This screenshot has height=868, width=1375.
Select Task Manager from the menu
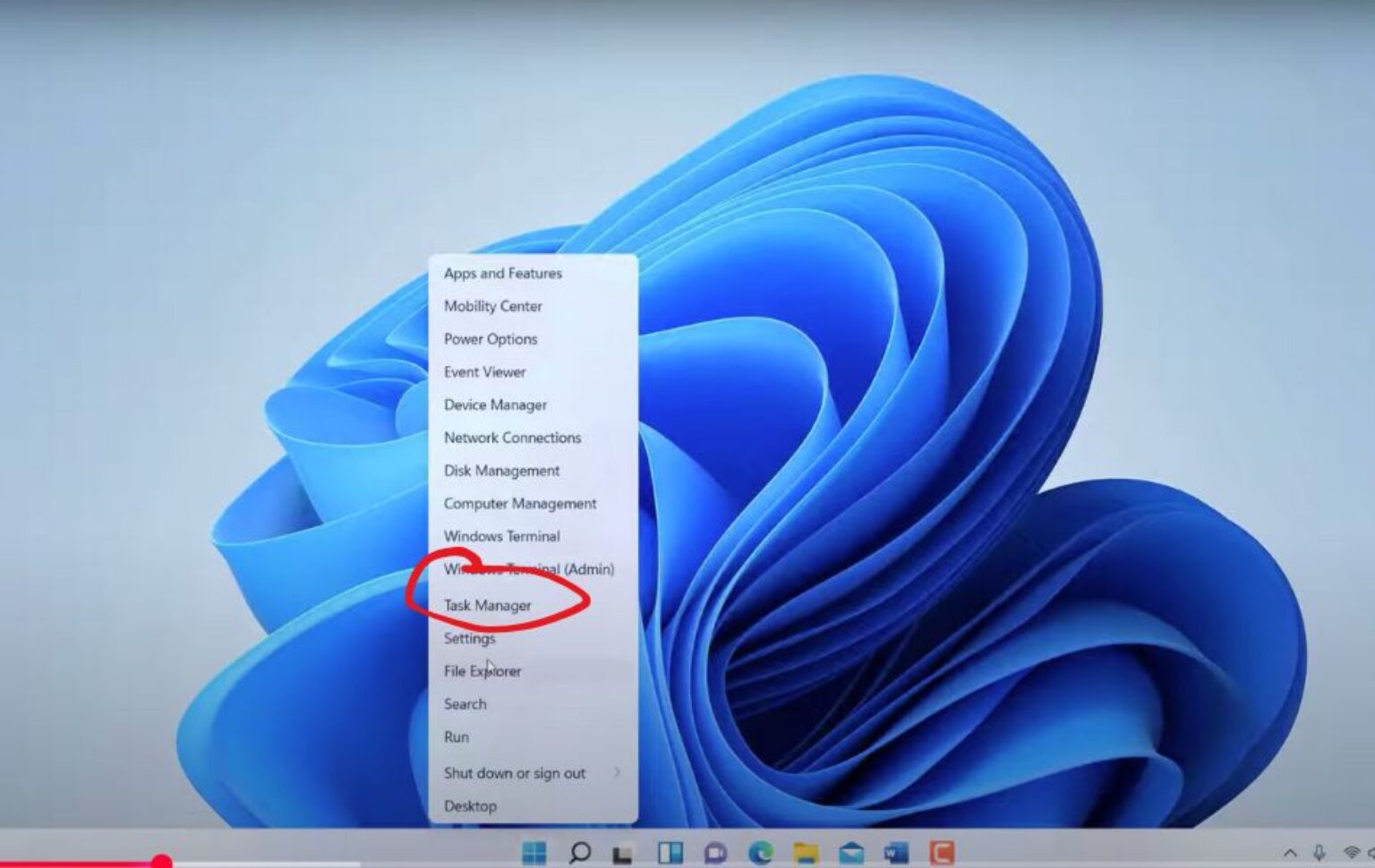[x=487, y=605]
